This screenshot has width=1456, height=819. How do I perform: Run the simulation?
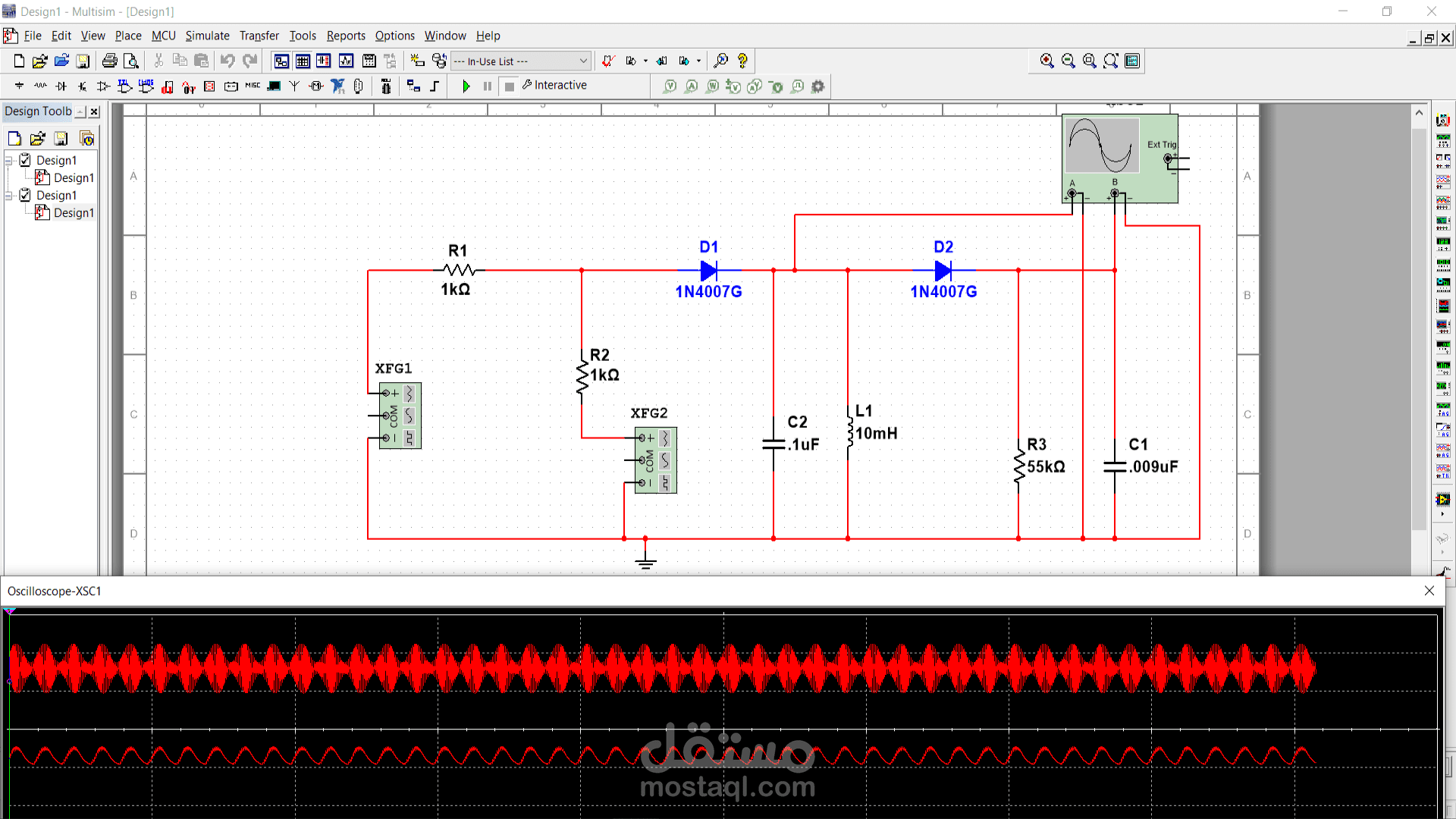[466, 86]
